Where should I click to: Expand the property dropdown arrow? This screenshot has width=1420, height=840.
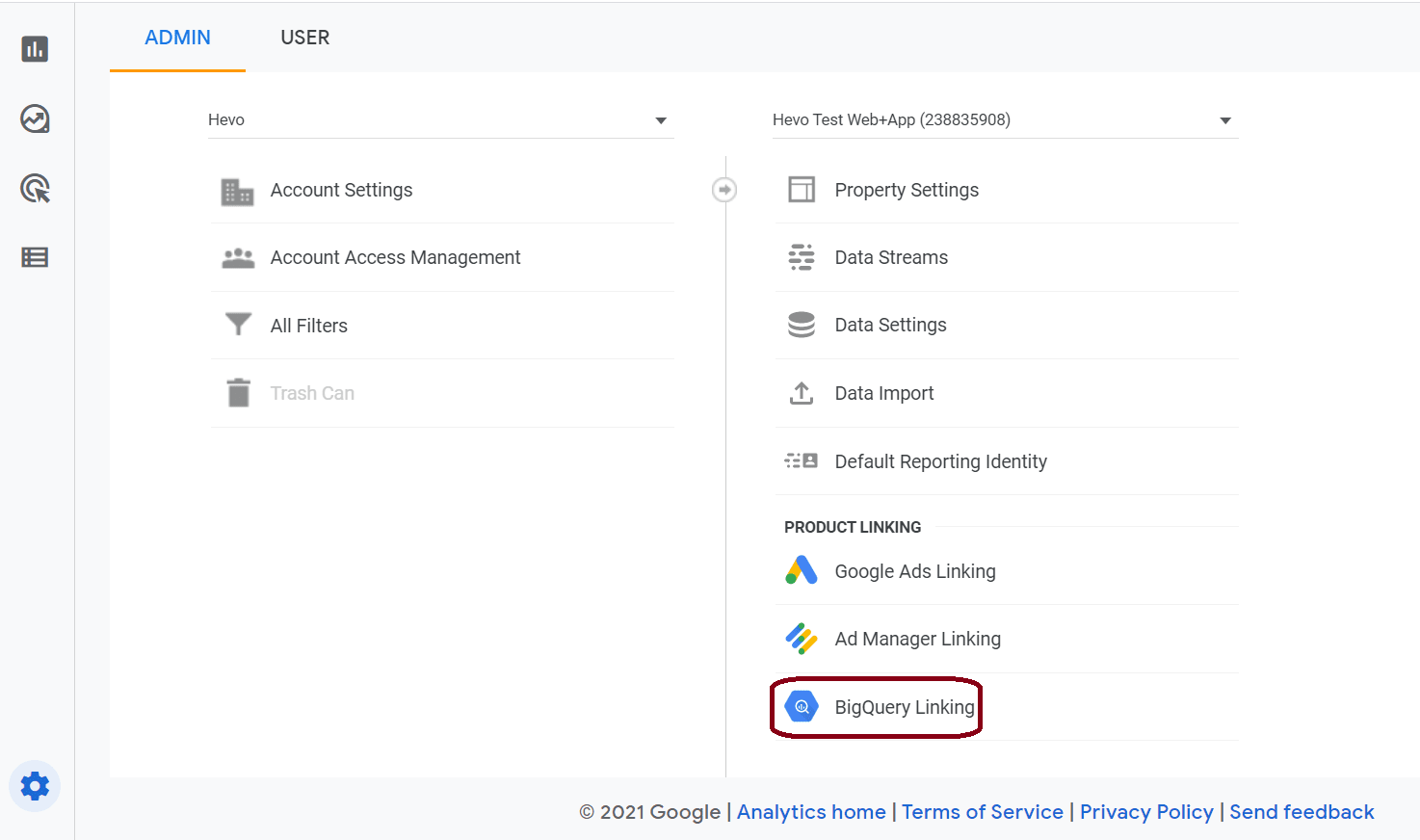tap(1225, 120)
